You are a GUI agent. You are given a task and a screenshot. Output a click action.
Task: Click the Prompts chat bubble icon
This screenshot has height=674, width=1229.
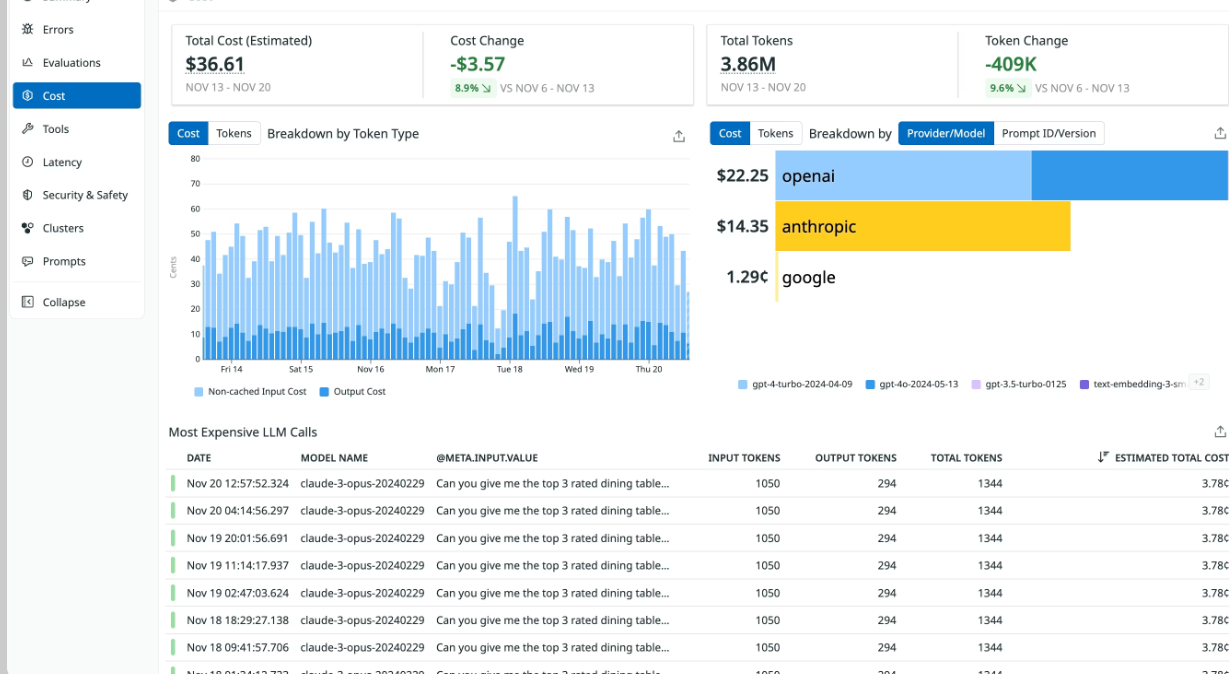28,261
